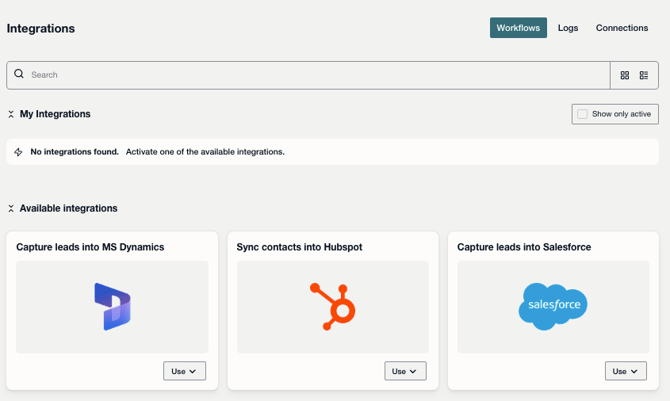
Task: Click the Hubspot logo image
Action: [332, 307]
